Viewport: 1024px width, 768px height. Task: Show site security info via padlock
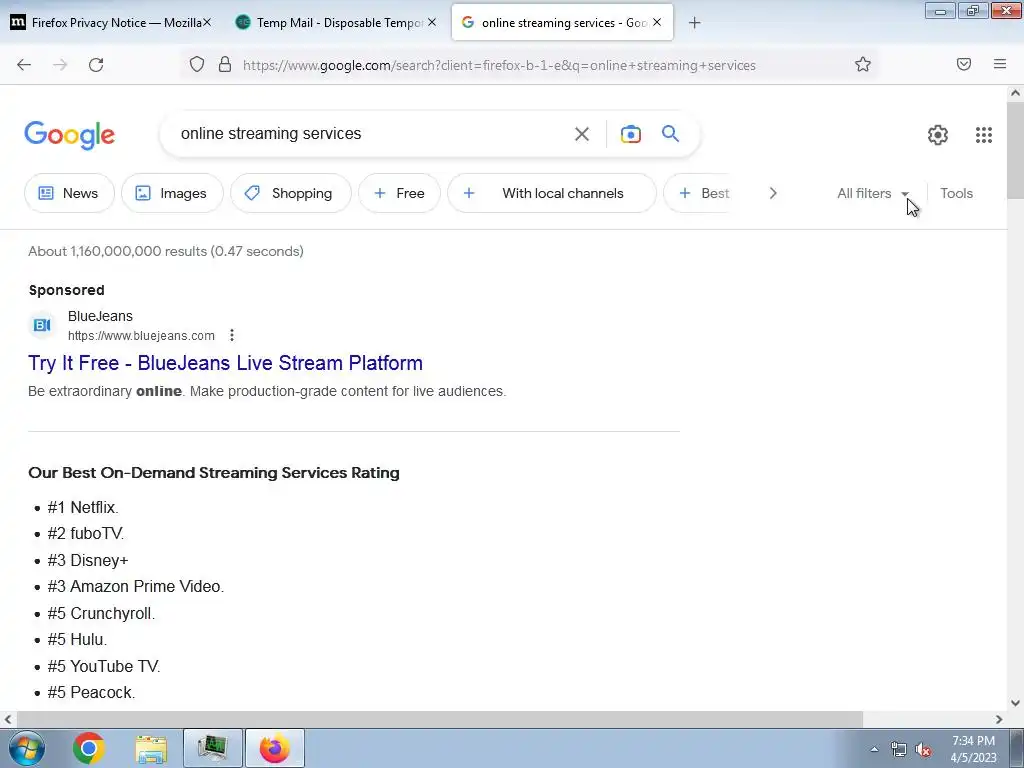225,64
